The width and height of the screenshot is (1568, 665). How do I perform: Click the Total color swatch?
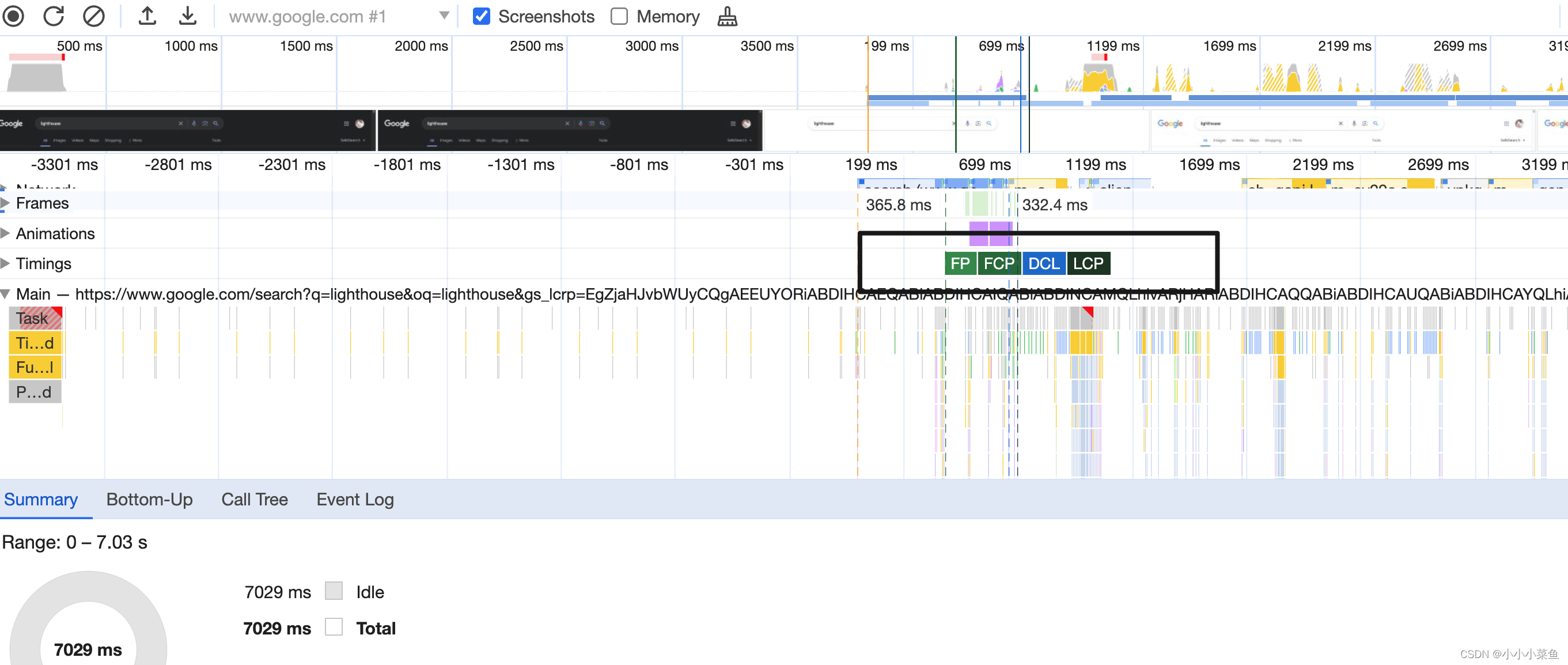tap(334, 626)
